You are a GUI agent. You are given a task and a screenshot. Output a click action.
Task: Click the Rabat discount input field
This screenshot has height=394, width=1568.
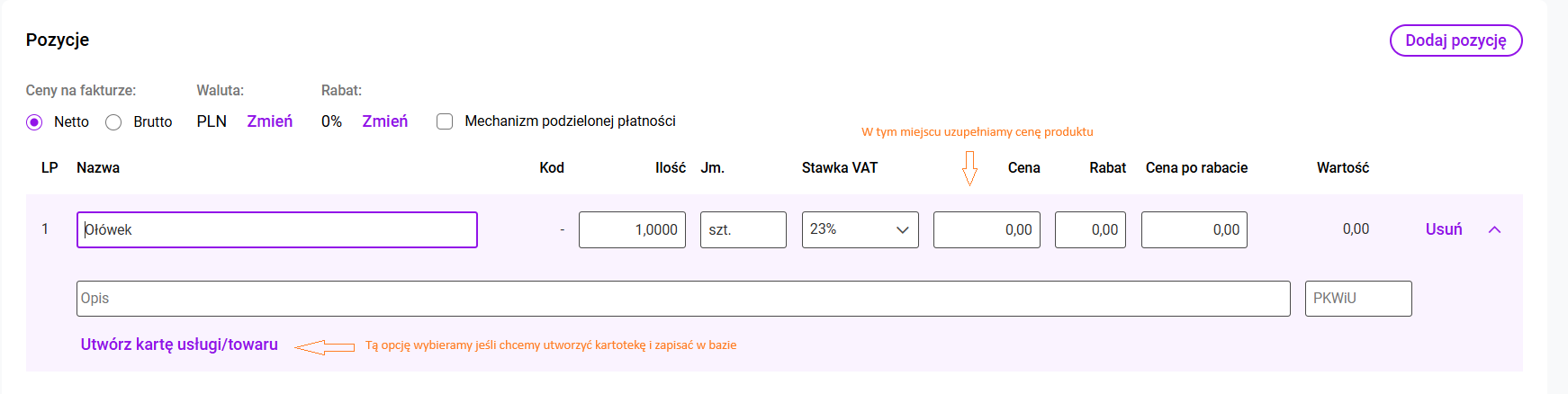coord(1090,229)
